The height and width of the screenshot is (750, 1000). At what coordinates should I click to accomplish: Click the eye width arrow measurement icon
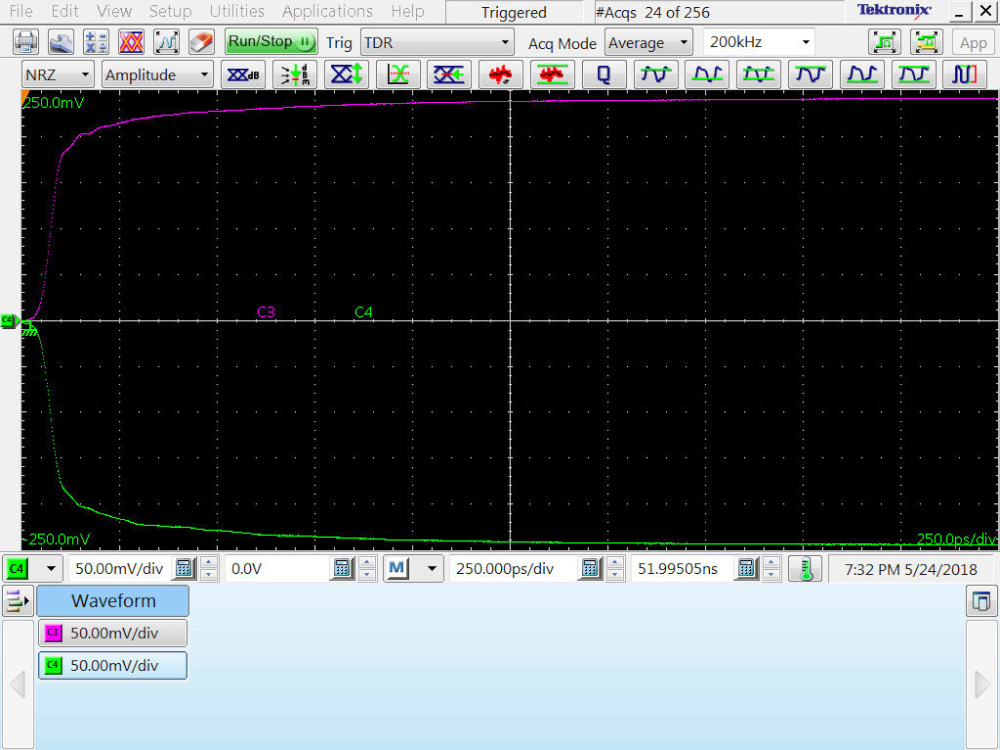449,75
